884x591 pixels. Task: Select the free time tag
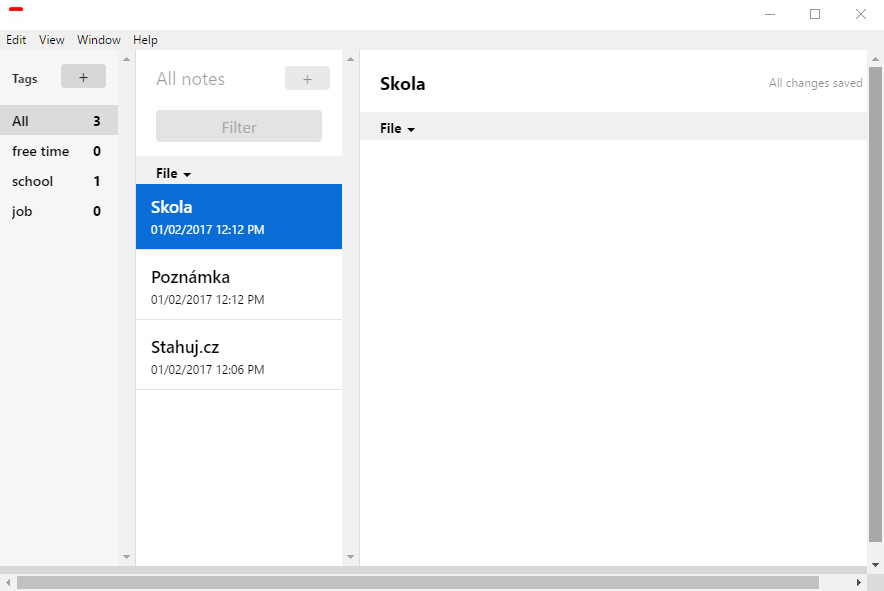[x=59, y=151]
